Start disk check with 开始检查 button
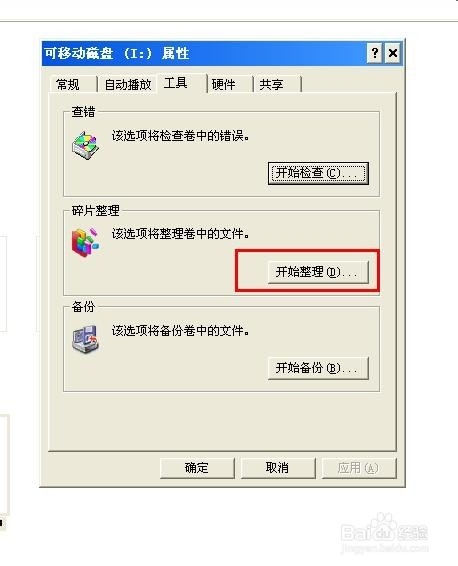The image size is (458, 566). click(318, 173)
